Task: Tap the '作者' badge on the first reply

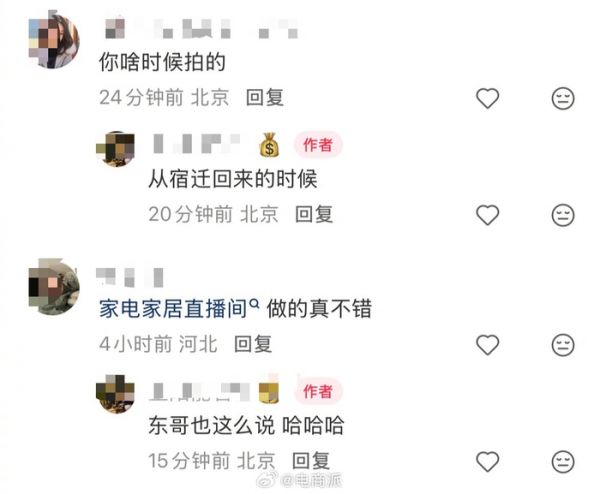Action: (x=318, y=145)
